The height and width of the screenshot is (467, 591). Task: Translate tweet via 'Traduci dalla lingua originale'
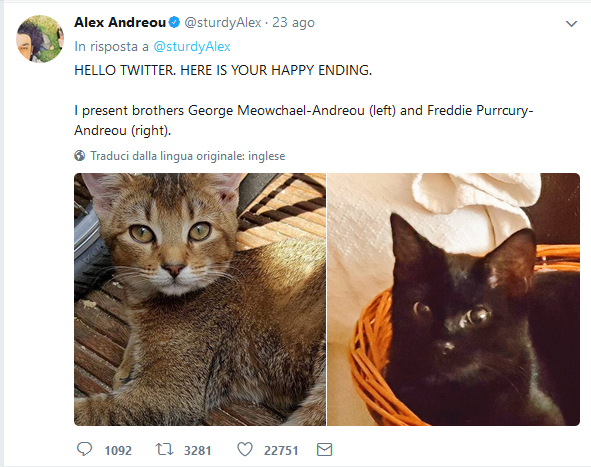tap(188, 156)
